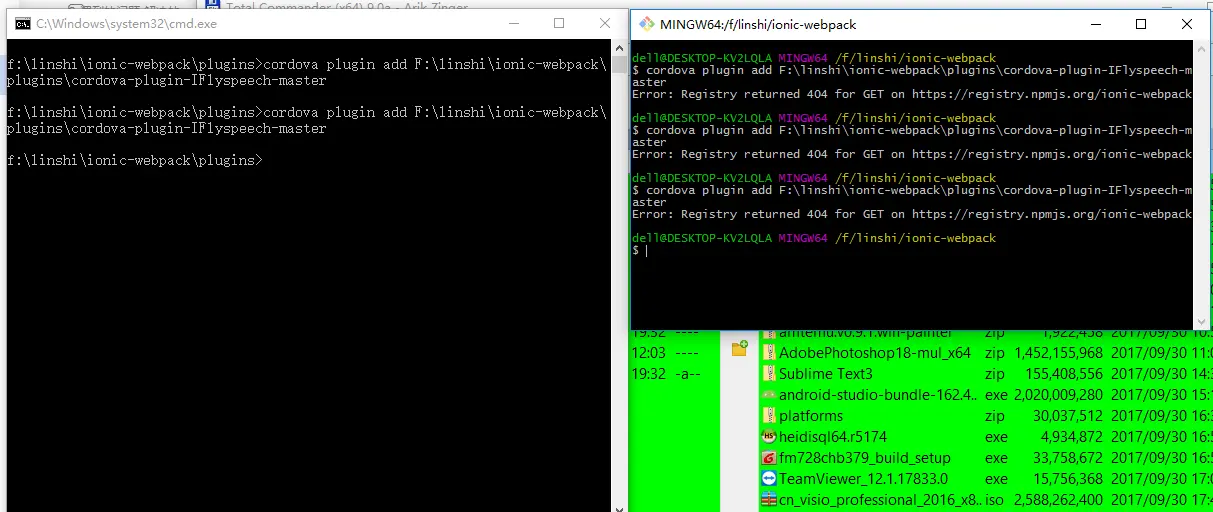Click the cmd.exe window title bar icon
Viewport: 1213px width, 512px height.
[x=22, y=24]
